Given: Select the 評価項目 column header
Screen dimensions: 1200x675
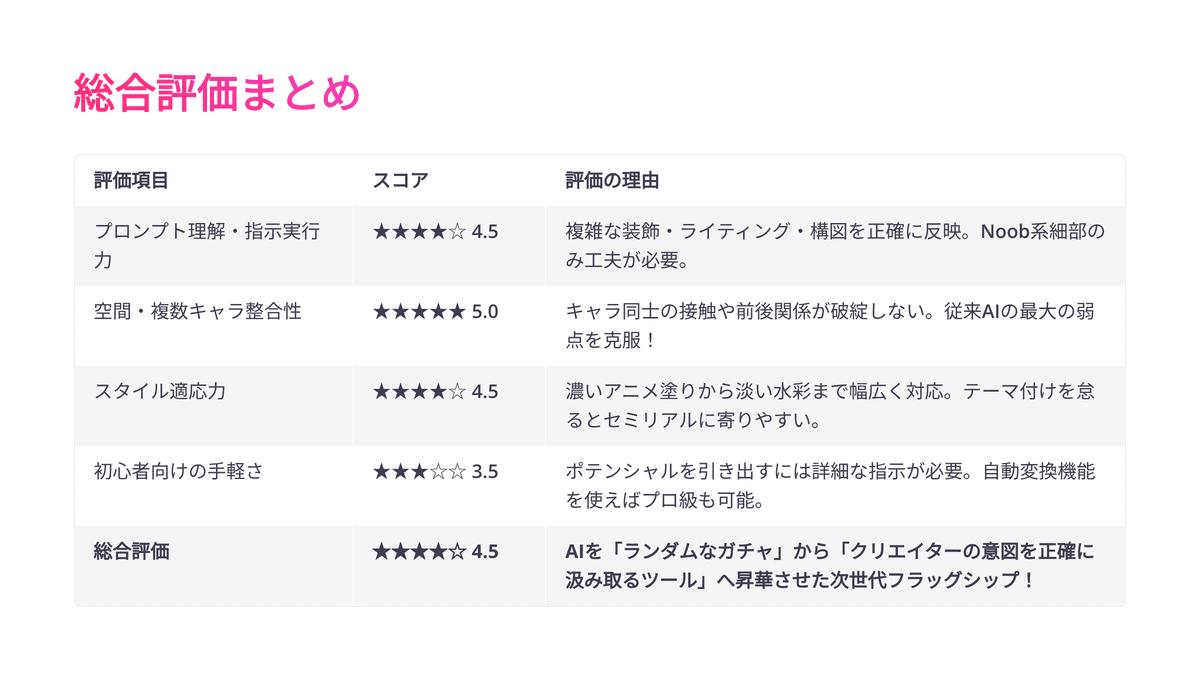Looking at the screenshot, I should [131, 181].
